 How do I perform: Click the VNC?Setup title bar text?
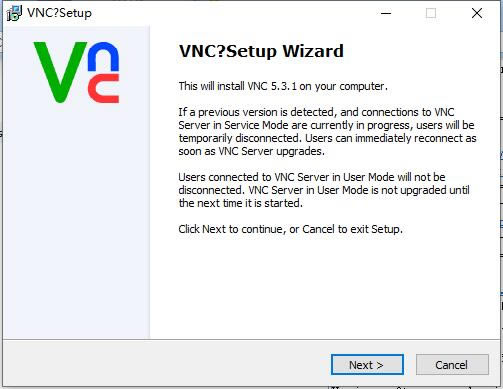point(59,13)
